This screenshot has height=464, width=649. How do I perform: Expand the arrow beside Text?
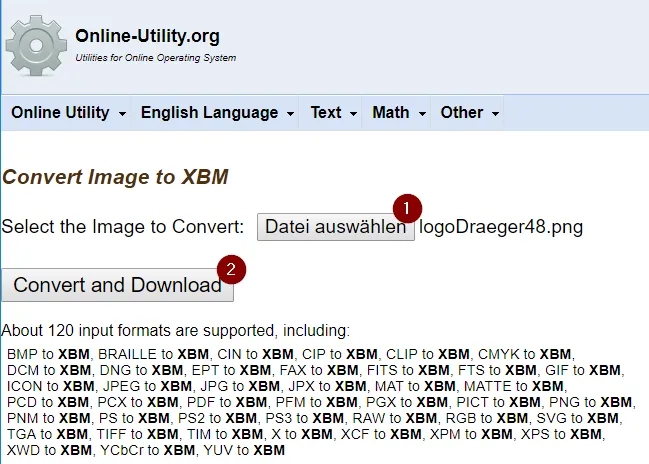[354, 114]
